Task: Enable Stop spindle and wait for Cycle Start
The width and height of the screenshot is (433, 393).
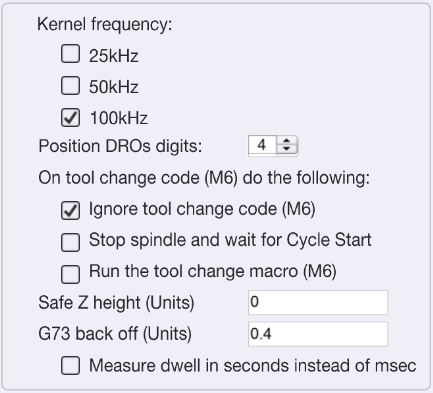Action: click(70, 242)
